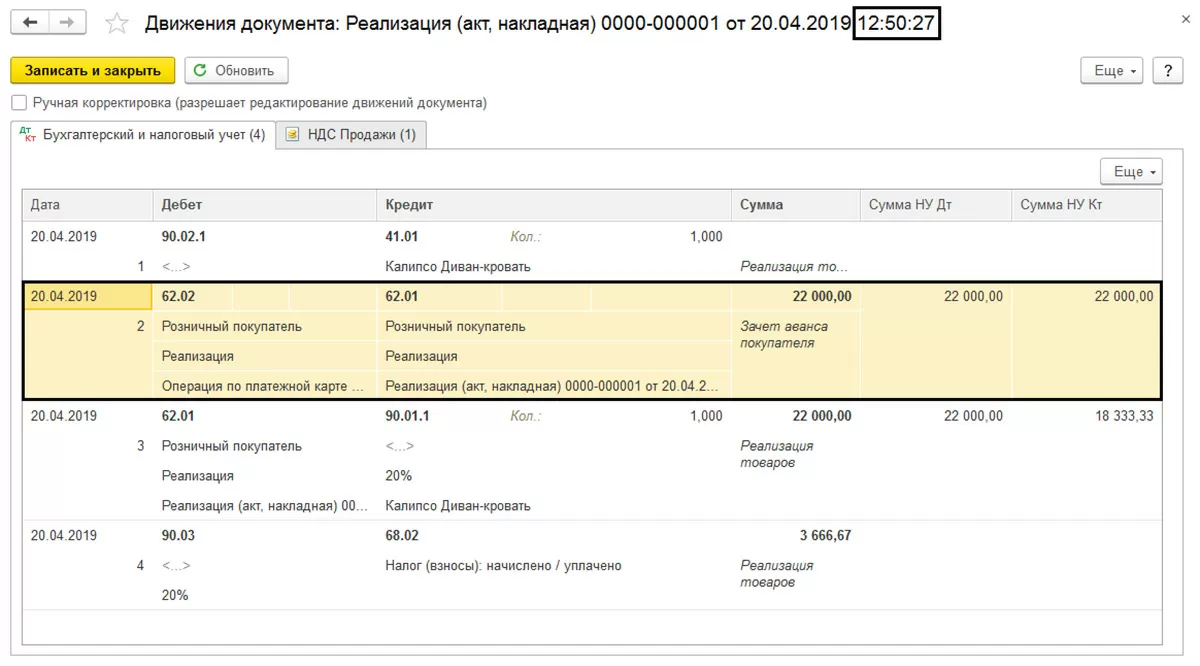Image resolution: width=1200 pixels, height=666 pixels.
Task: Expand the Еще menu above the table
Action: tap(1131, 172)
